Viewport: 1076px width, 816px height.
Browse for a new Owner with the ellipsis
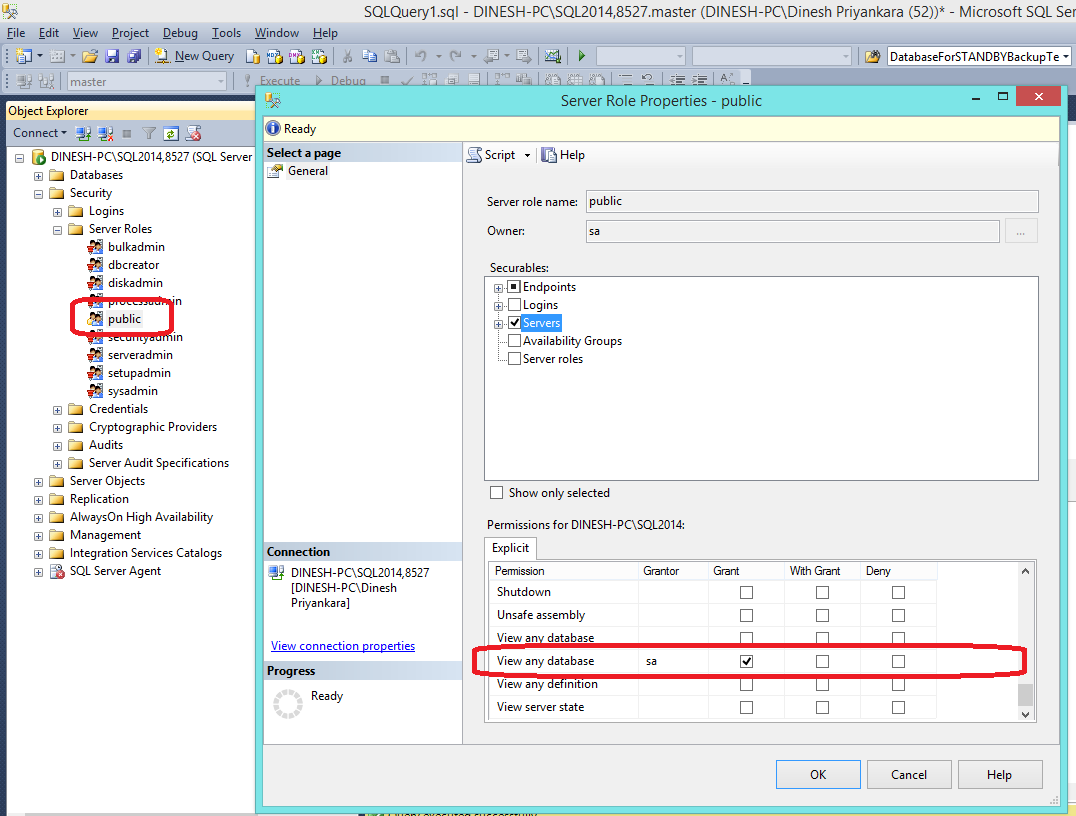tap(1021, 232)
